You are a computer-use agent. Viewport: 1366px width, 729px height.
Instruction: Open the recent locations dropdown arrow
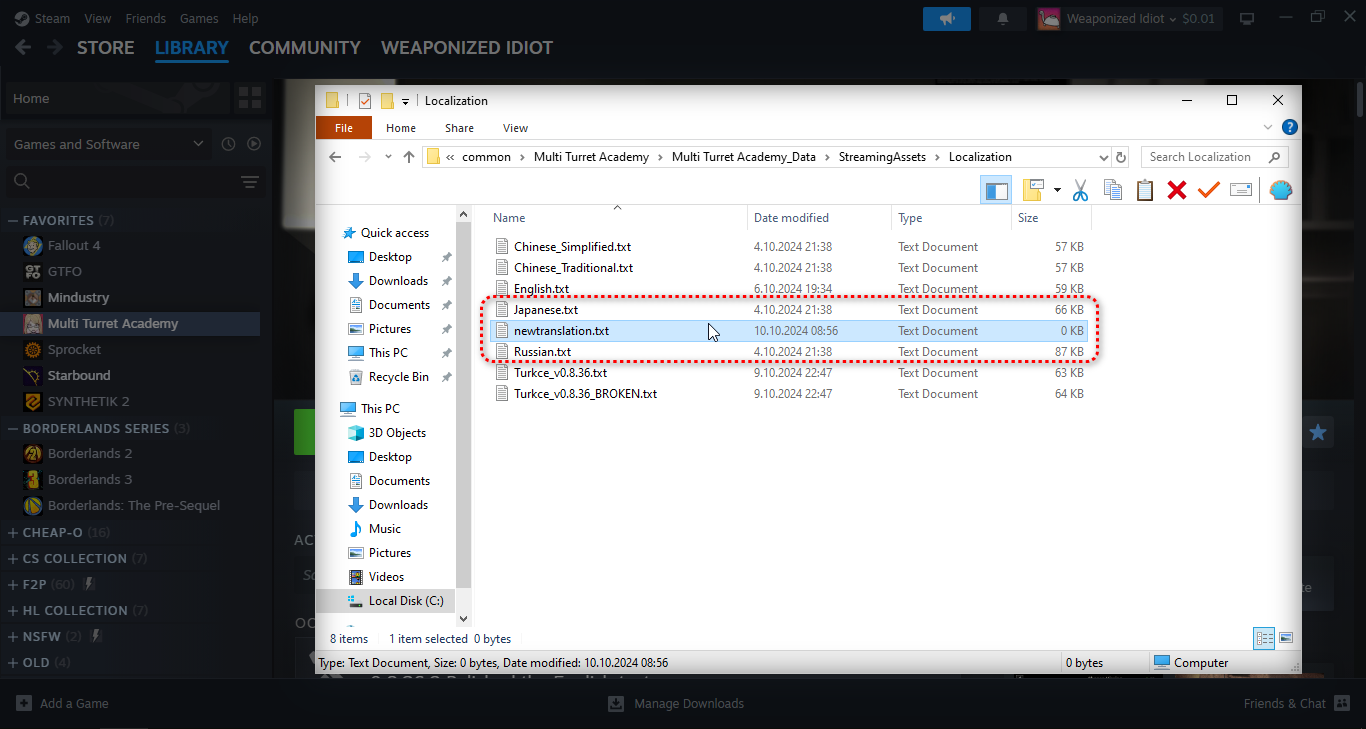[386, 158]
